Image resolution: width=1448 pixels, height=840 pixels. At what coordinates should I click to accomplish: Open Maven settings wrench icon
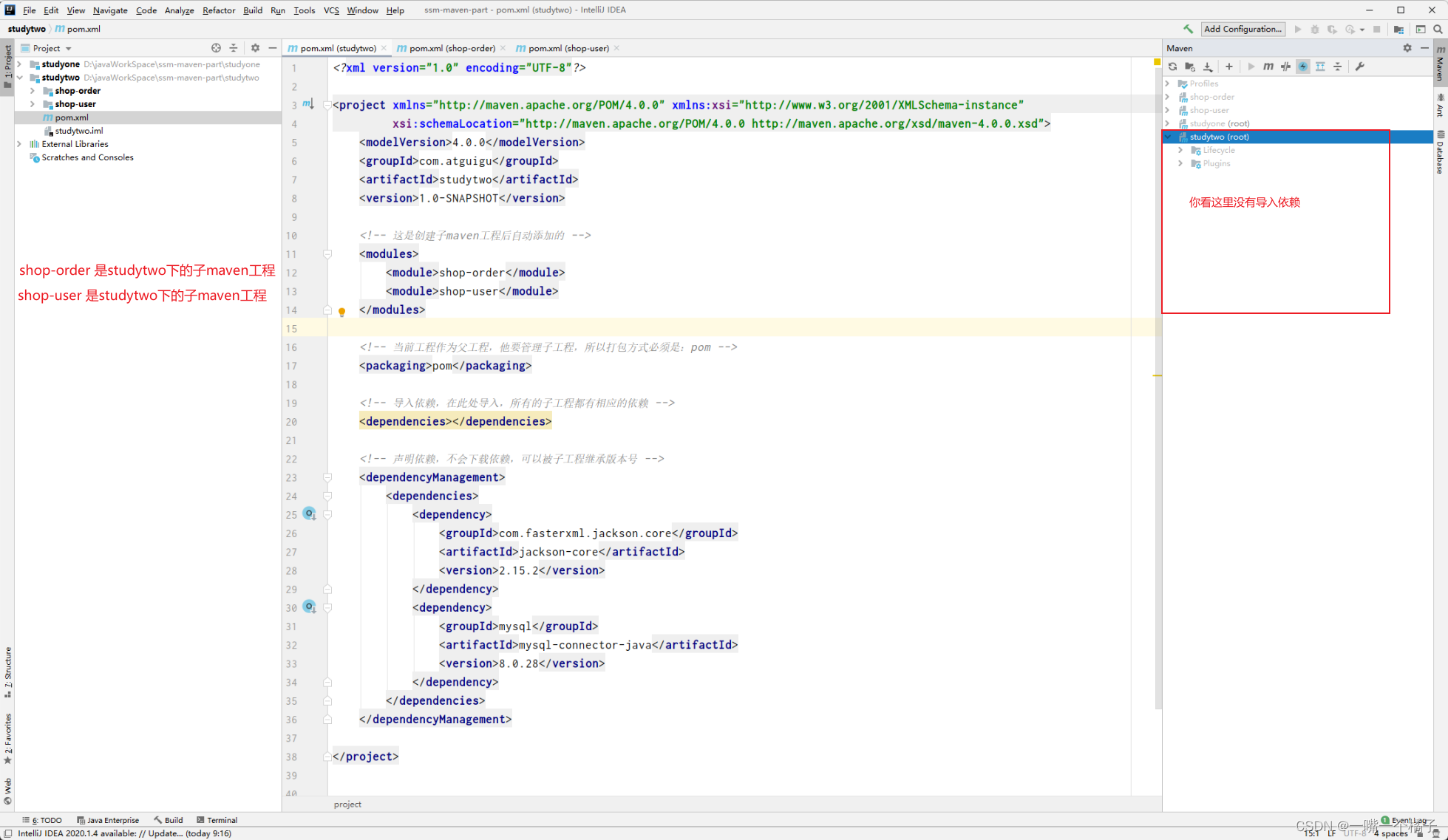click(1359, 66)
